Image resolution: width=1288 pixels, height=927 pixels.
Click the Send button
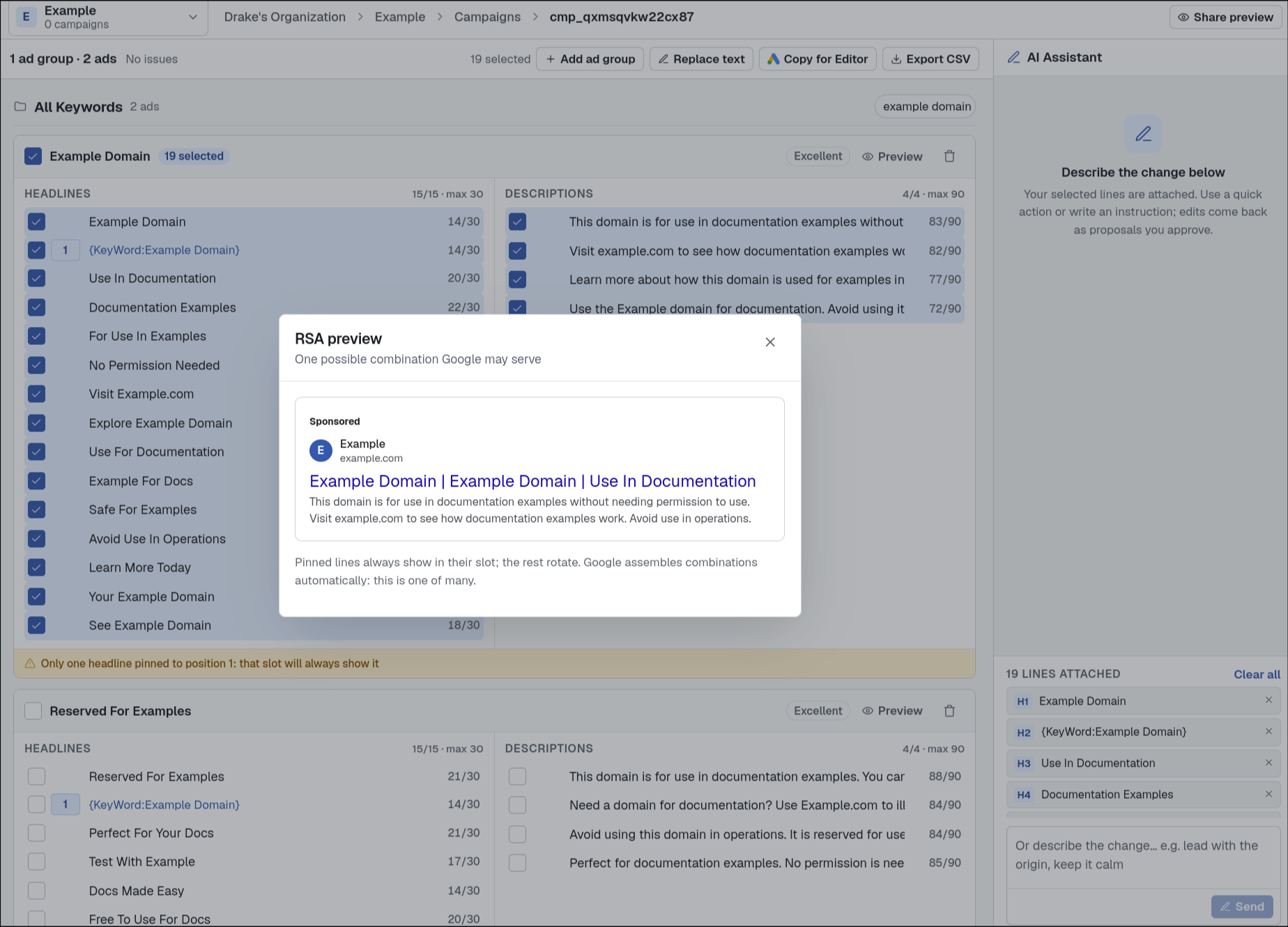coord(1242,907)
